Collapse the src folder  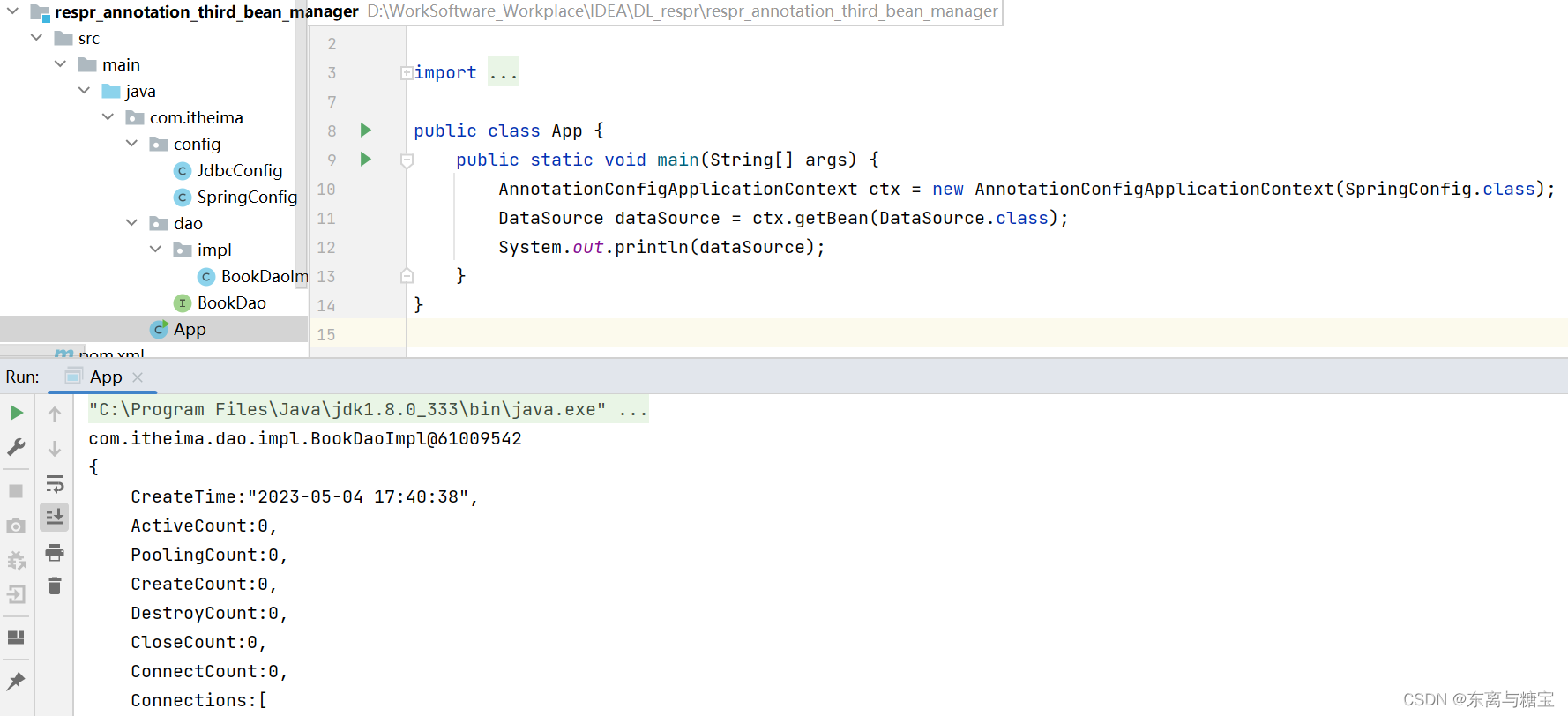[x=36, y=38]
